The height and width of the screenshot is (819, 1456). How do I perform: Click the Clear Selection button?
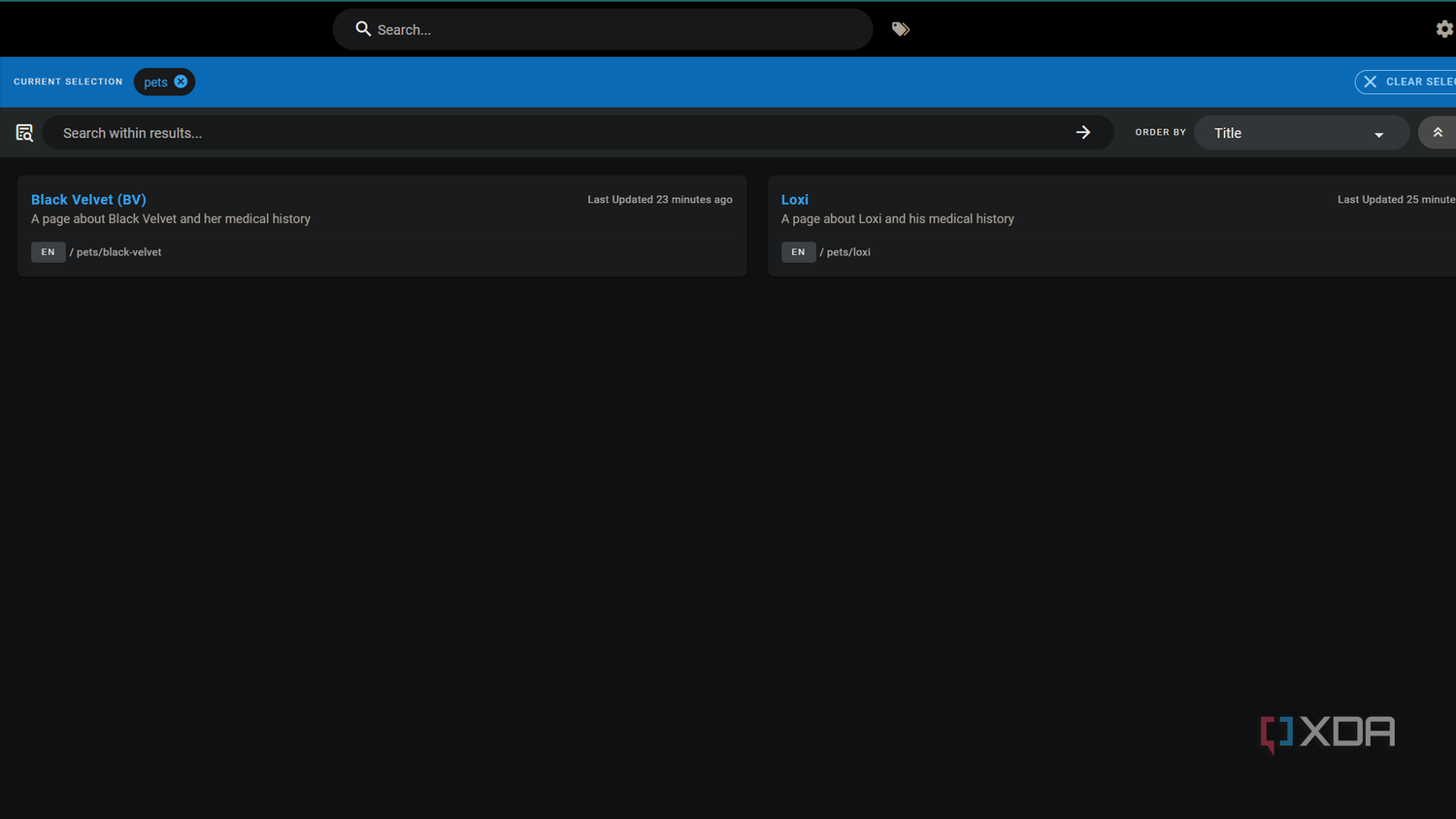pos(1406,82)
